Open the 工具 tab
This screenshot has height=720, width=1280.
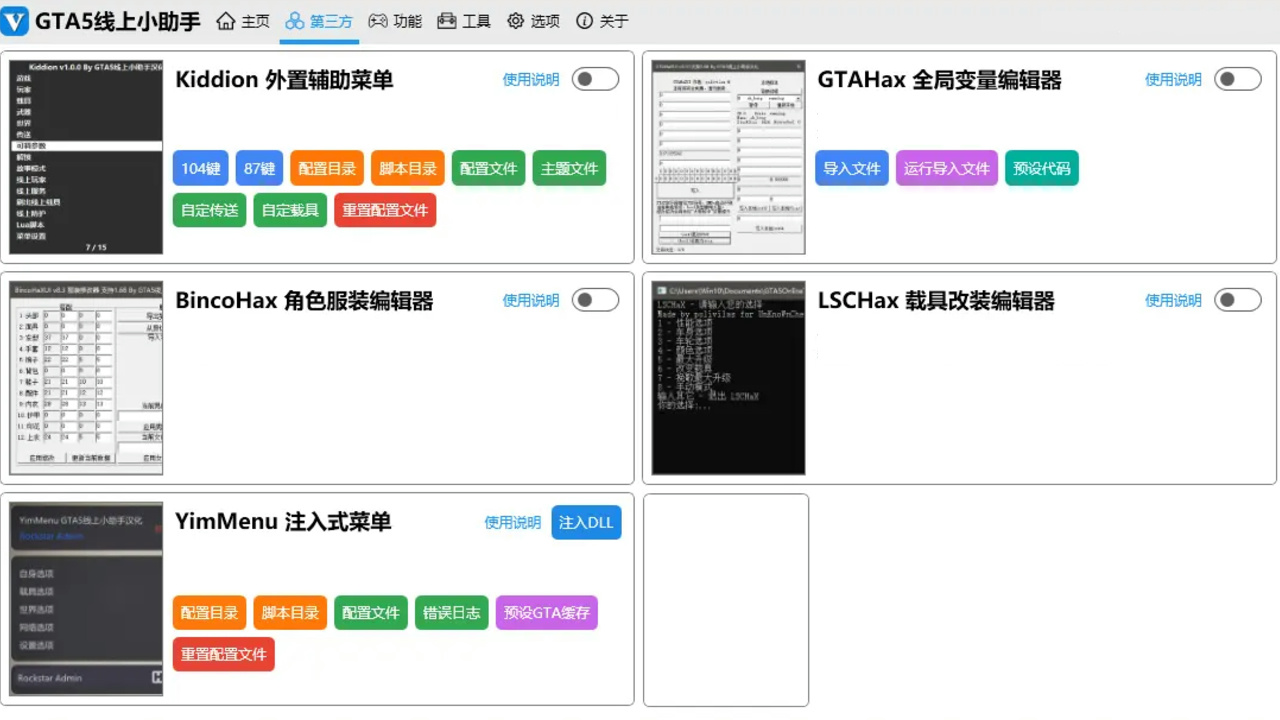pos(464,21)
